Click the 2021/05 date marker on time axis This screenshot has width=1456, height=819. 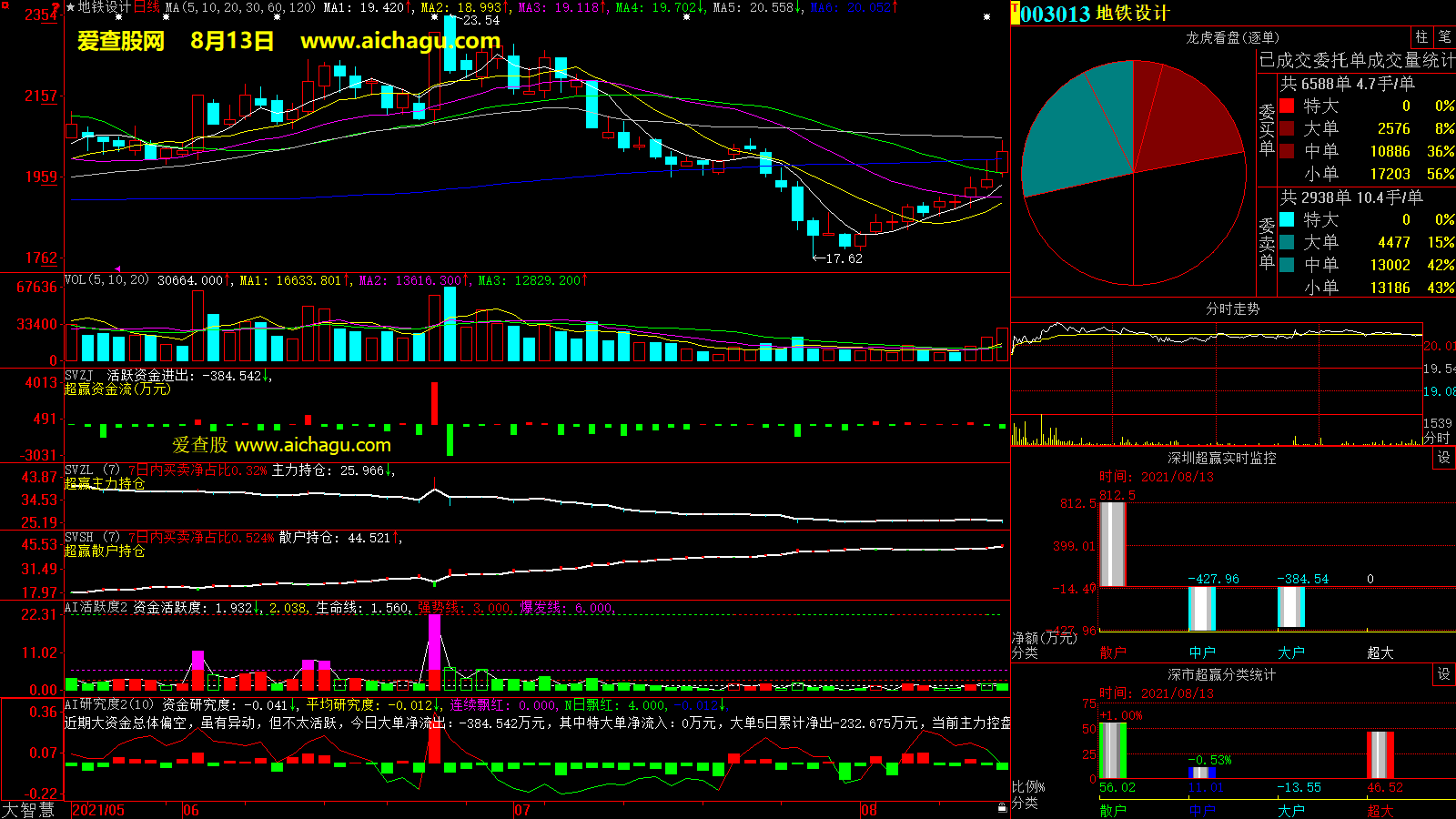pos(98,810)
